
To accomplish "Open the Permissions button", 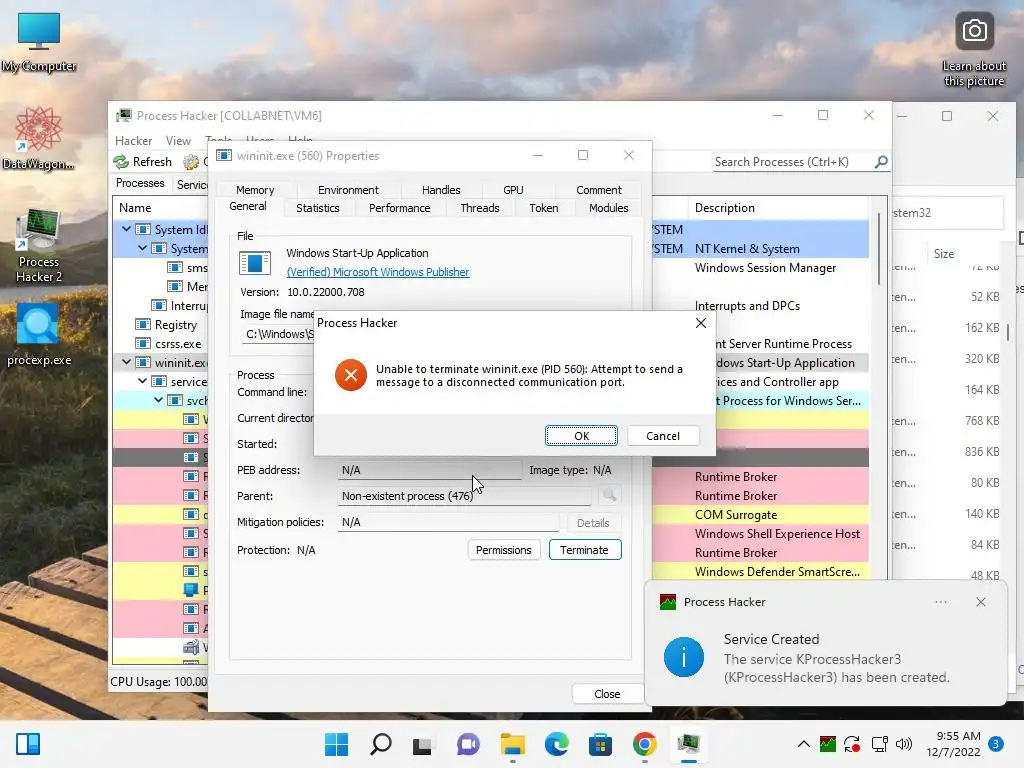I will click(504, 550).
